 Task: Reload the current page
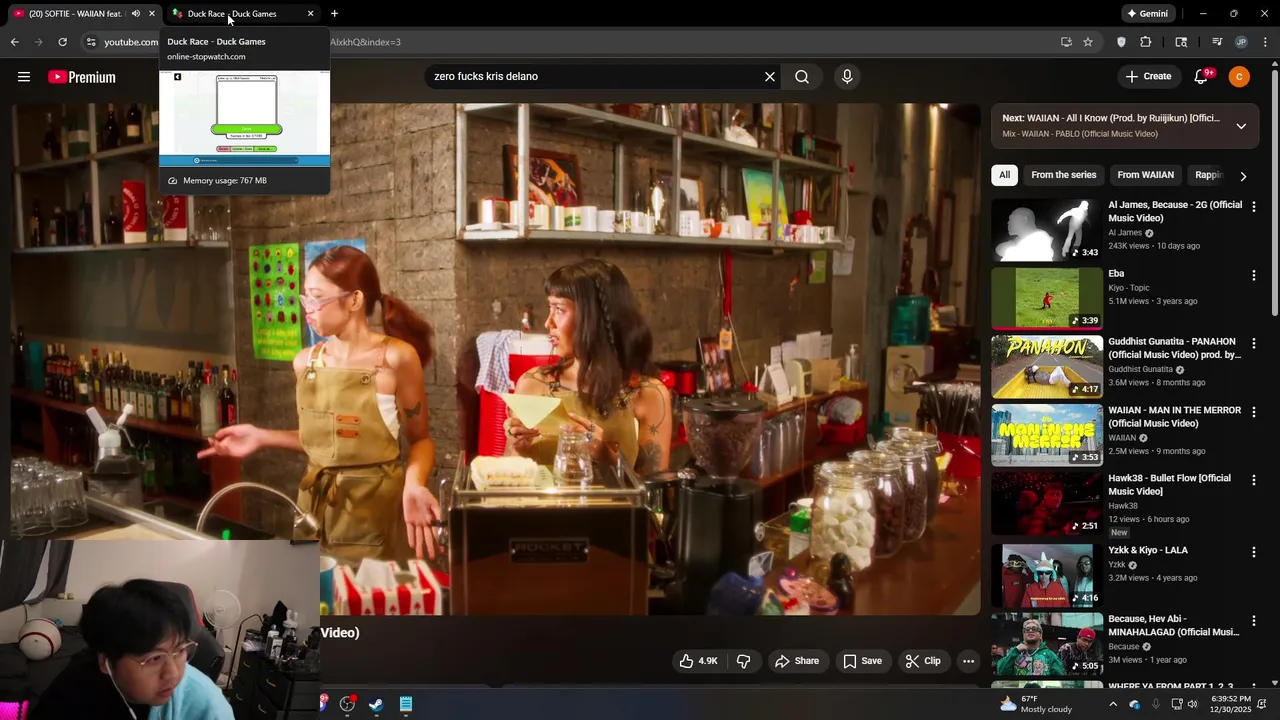click(62, 42)
